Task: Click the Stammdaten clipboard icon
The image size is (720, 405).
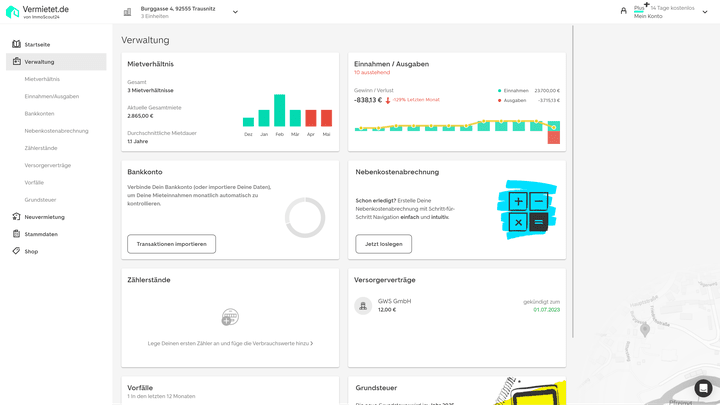Action: coord(16,234)
